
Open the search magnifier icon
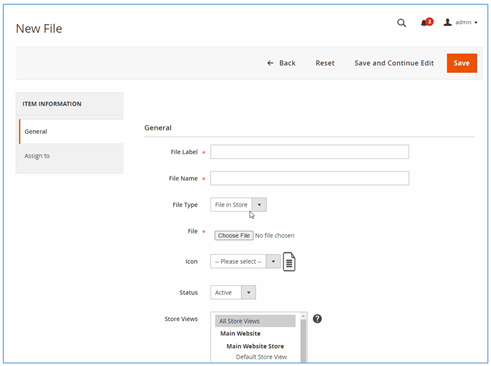click(x=401, y=23)
